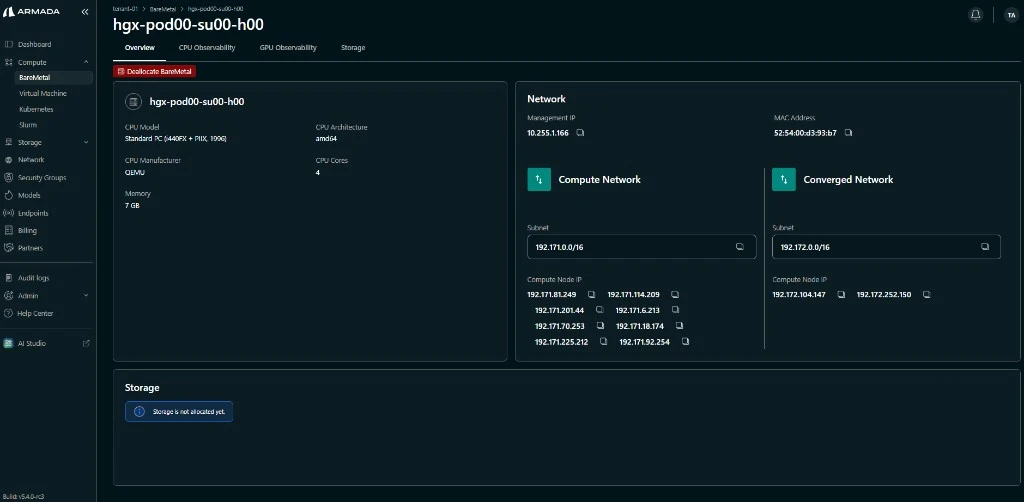Viewport: 1024px width, 502px height.
Task: Copy the 192.171.0.0/16 subnet
Action: click(x=739, y=247)
